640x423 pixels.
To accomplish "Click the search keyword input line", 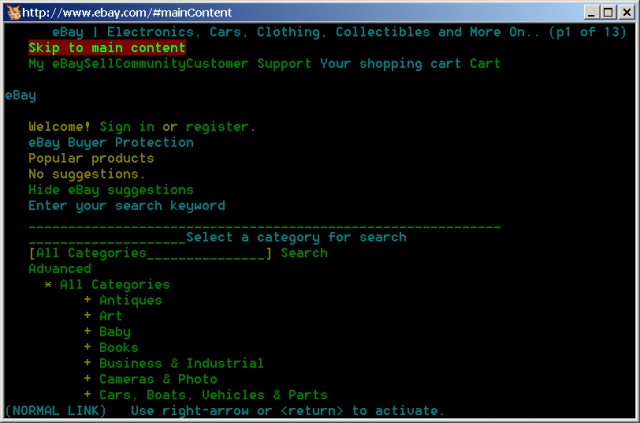I will [x=264, y=227].
